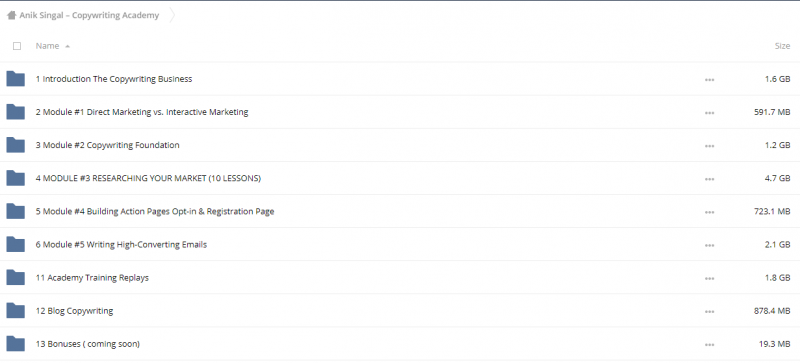Show more actions for Researching Your Market folder
Image resolution: width=800 pixels, height=363 pixels.
click(709, 179)
